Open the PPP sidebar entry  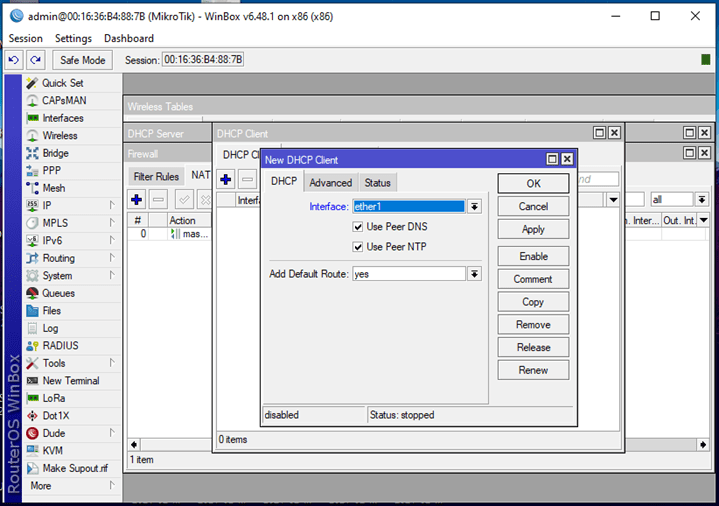coord(51,170)
